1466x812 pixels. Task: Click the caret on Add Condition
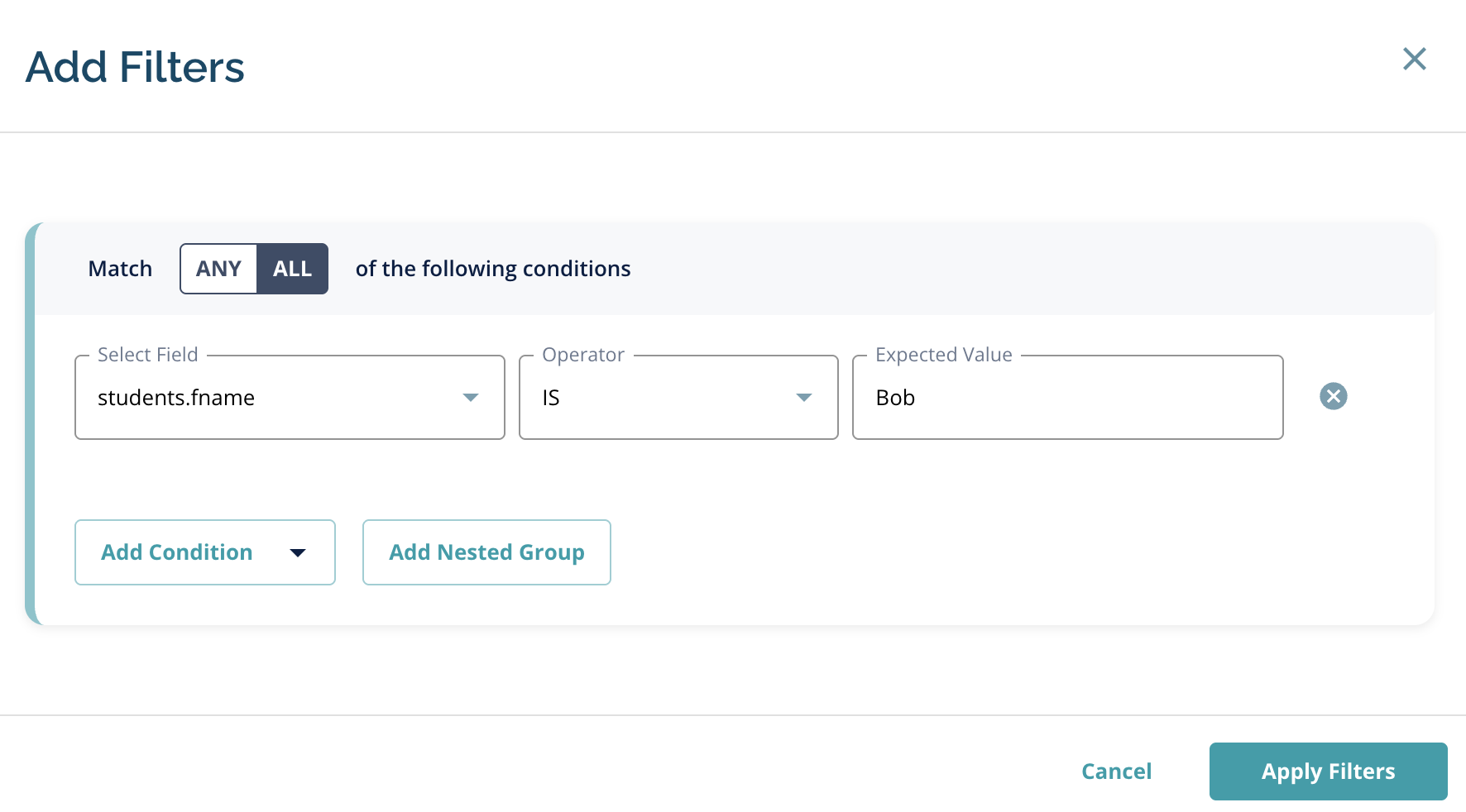298,552
